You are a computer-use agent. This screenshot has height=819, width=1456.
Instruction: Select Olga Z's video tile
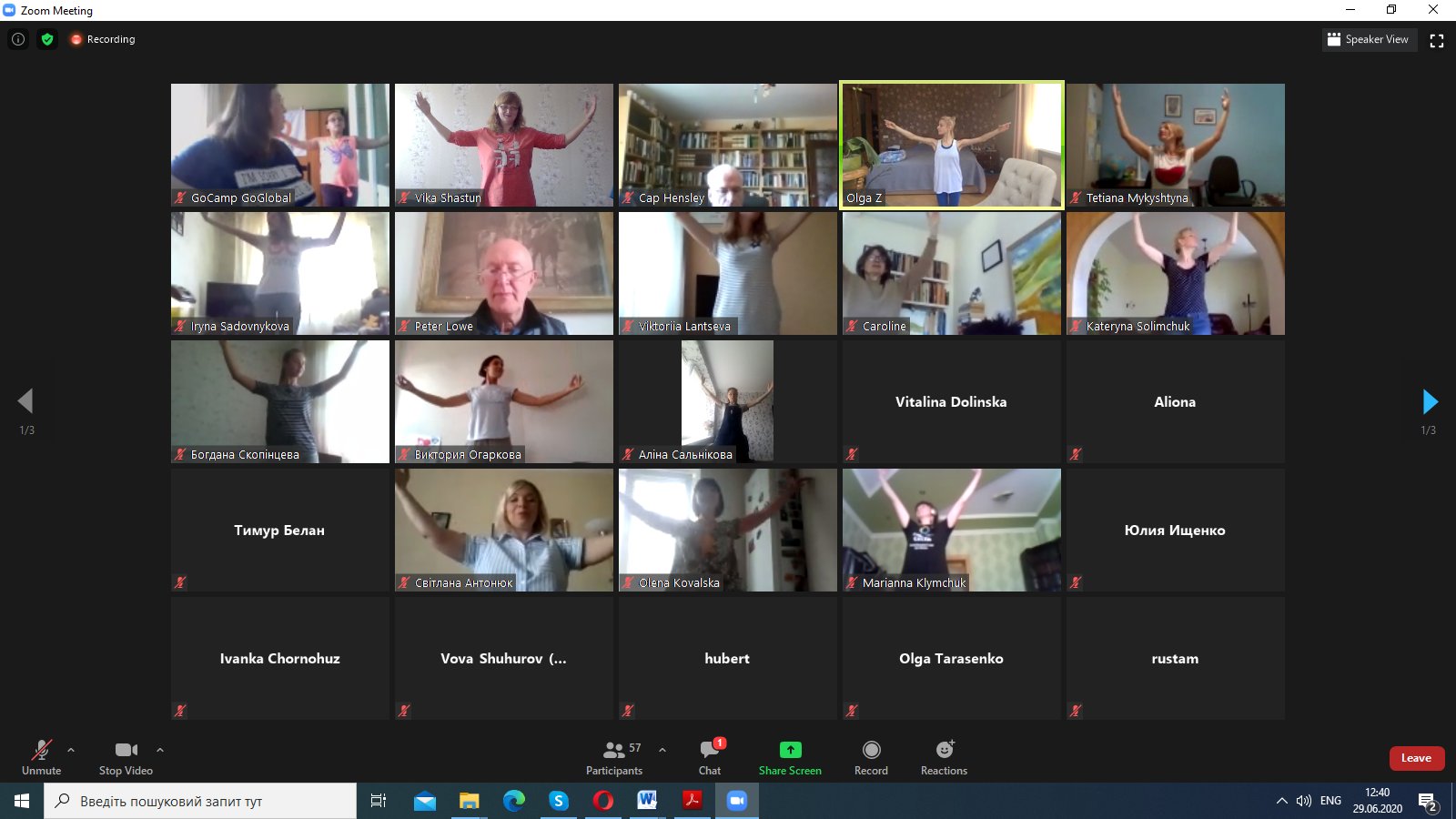pyautogui.click(x=951, y=146)
